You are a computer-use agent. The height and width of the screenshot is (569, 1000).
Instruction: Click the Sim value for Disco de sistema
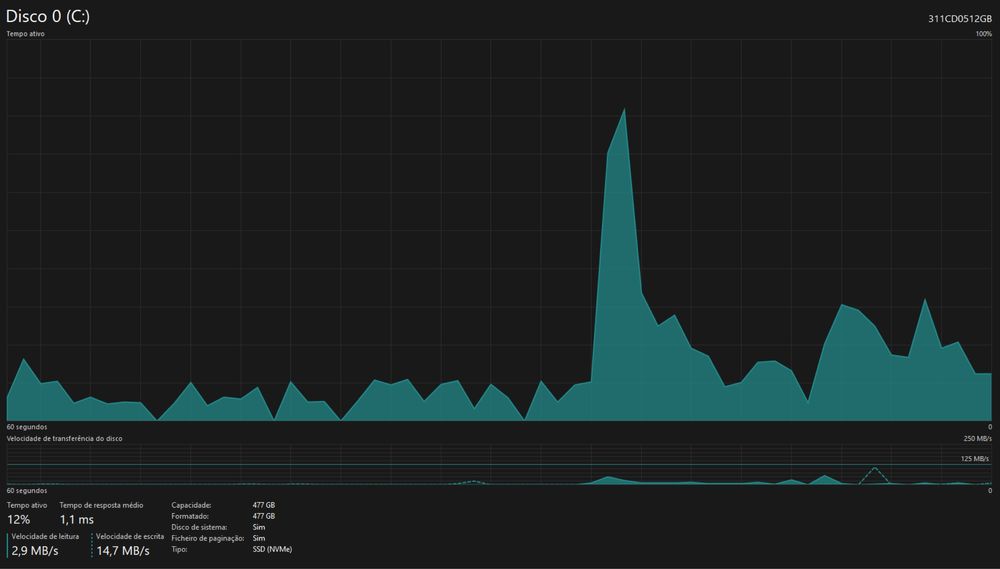coord(259,528)
